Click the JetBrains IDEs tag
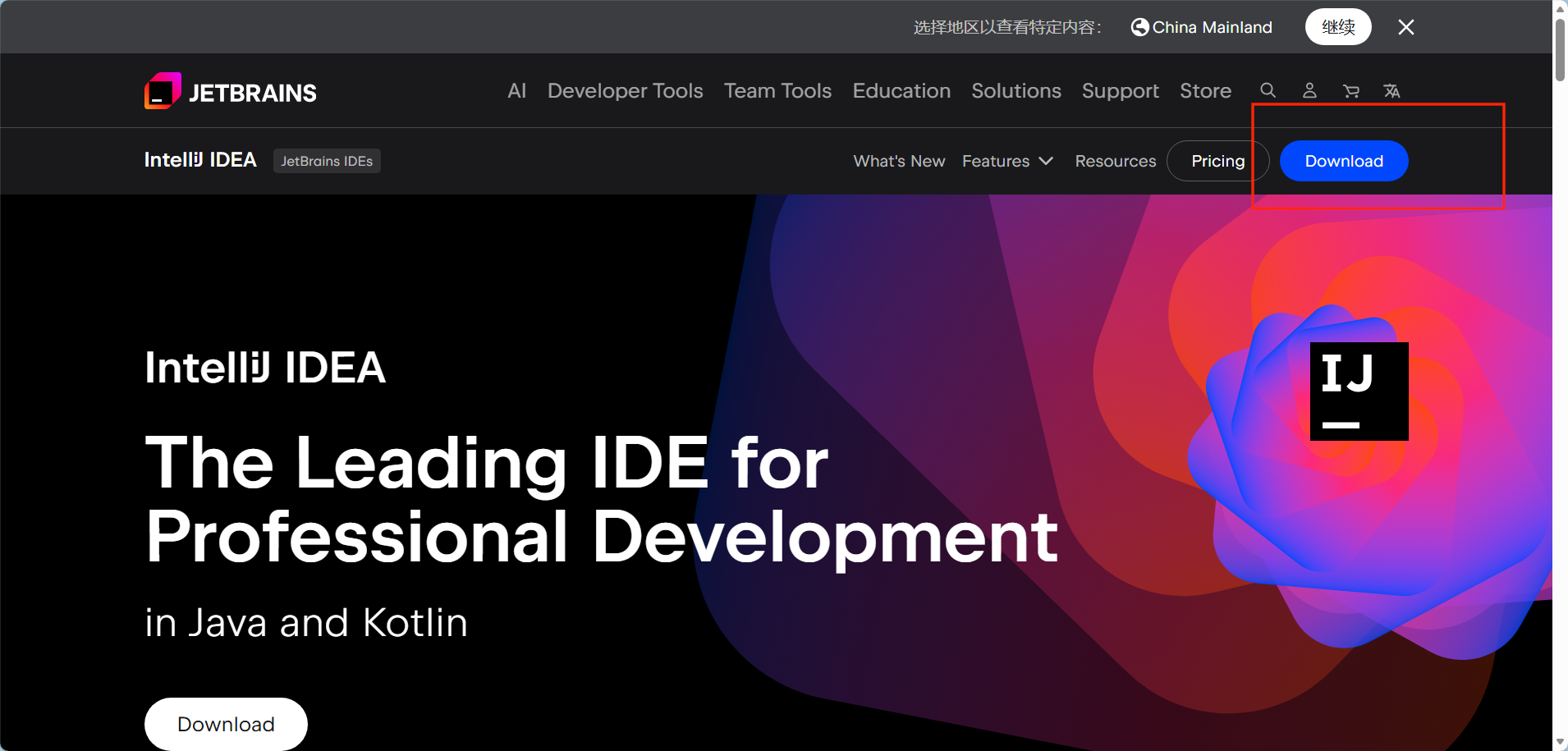1568x751 pixels. point(327,161)
